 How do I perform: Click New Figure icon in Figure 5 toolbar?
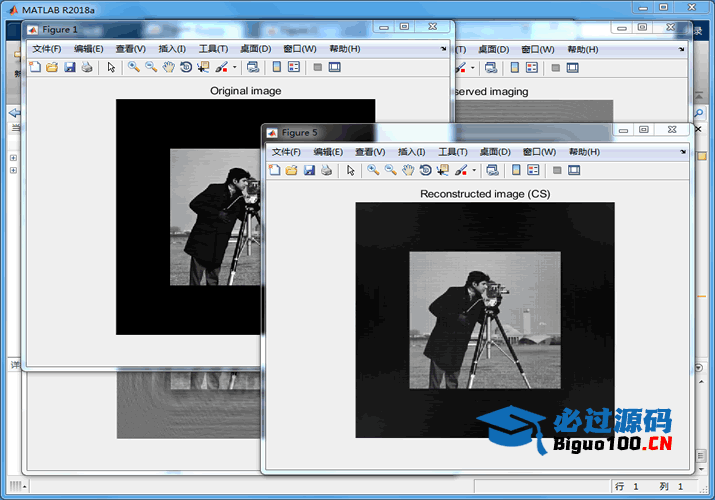point(275,170)
